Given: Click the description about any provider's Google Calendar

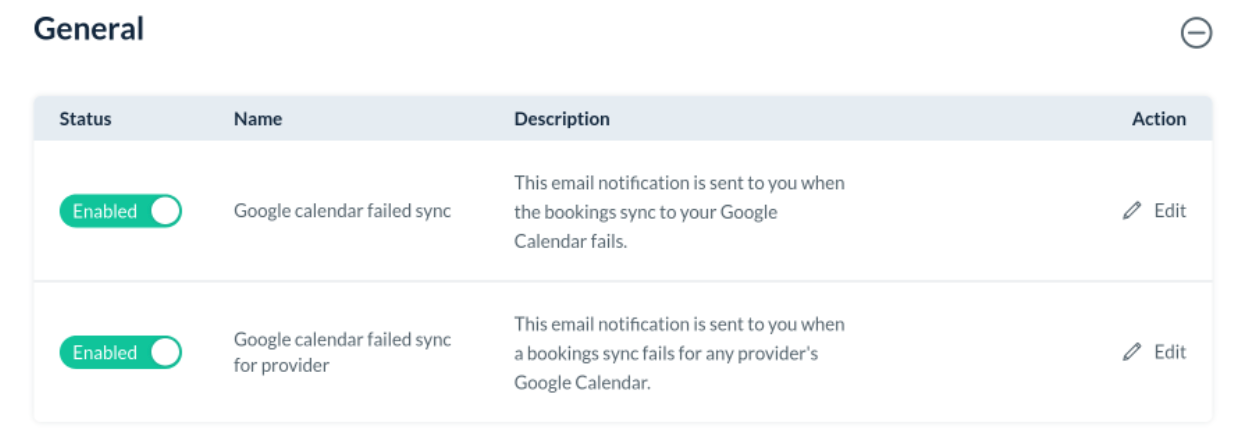Looking at the screenshot, I should [x=679, y=353].
